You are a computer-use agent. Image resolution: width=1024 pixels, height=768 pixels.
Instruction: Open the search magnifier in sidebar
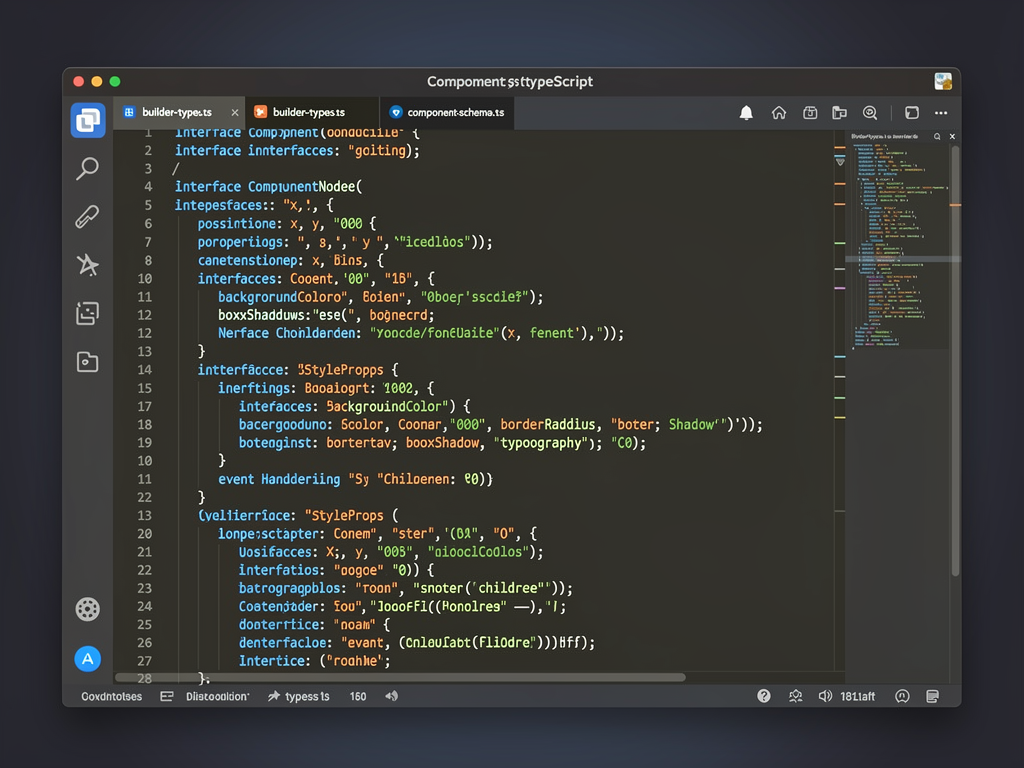point(88,168)
